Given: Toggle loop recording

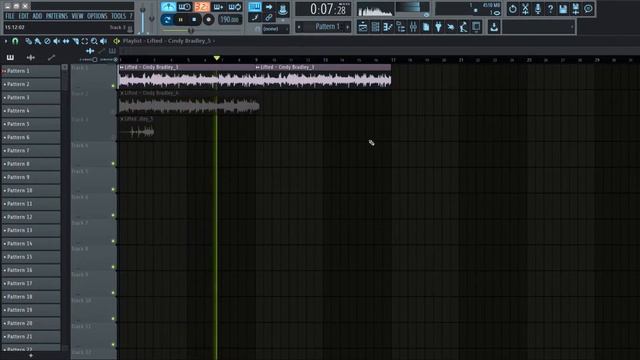Looking at the screenshot, I should [x=235, y=7].
